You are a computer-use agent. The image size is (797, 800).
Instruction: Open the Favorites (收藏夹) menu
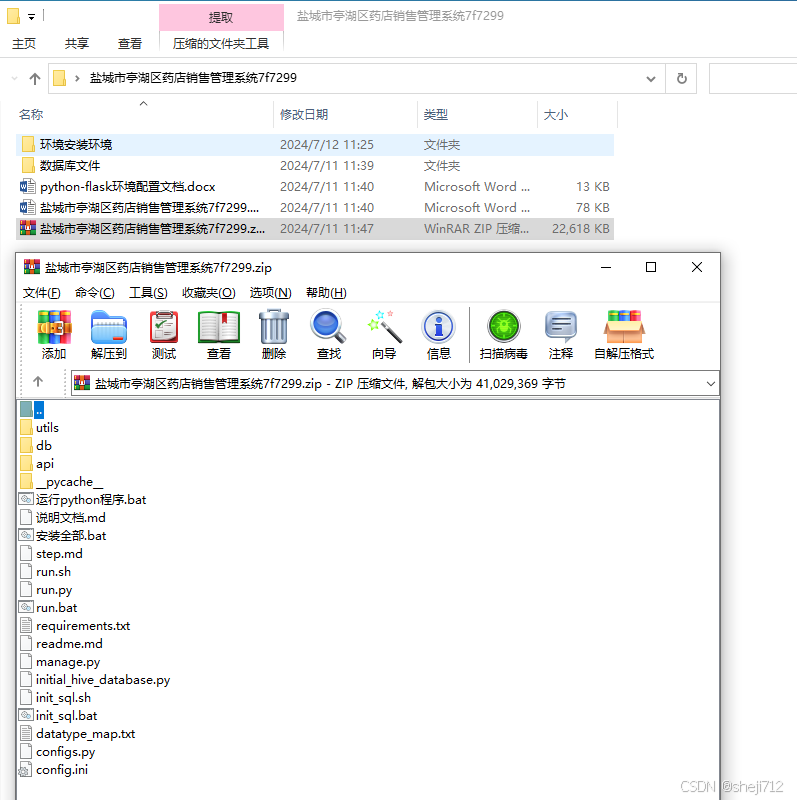tap(209, 293)
